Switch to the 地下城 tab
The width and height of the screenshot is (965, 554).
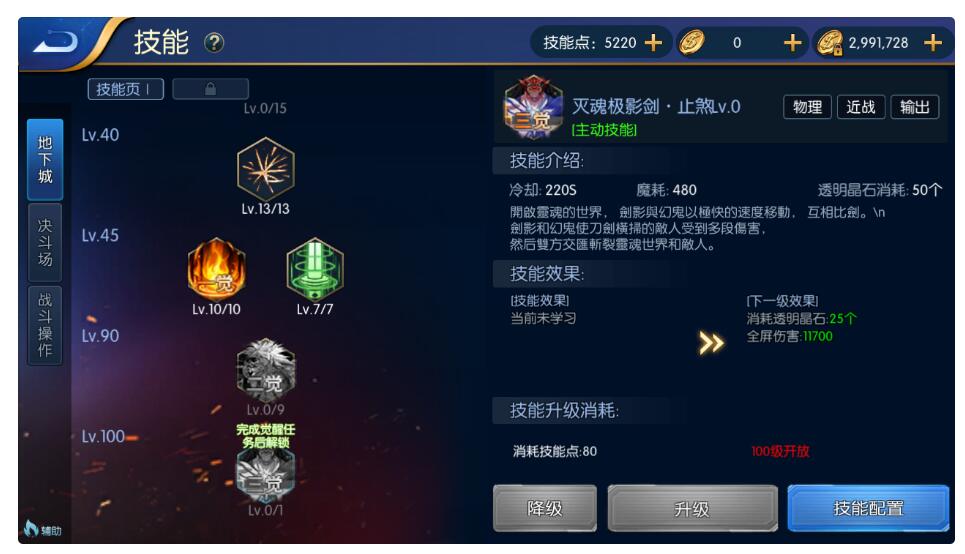pos(45,159)
